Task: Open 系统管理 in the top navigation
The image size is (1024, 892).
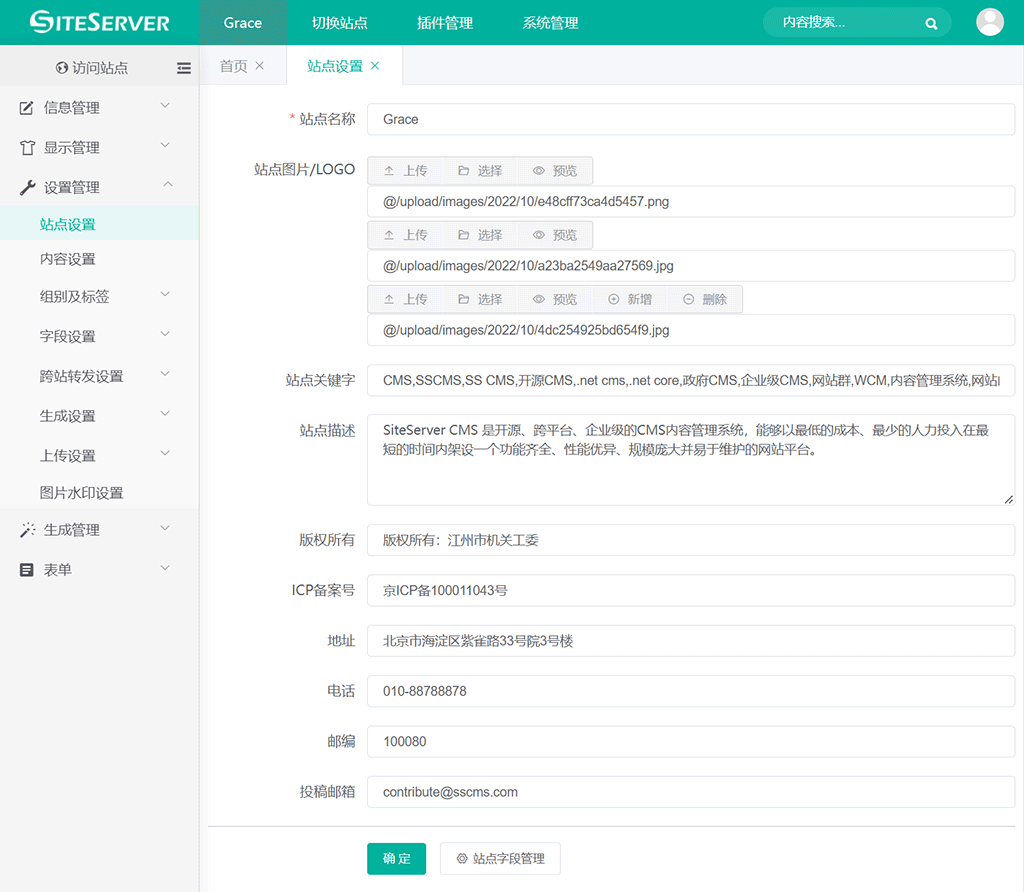Action: click(550, 23)
